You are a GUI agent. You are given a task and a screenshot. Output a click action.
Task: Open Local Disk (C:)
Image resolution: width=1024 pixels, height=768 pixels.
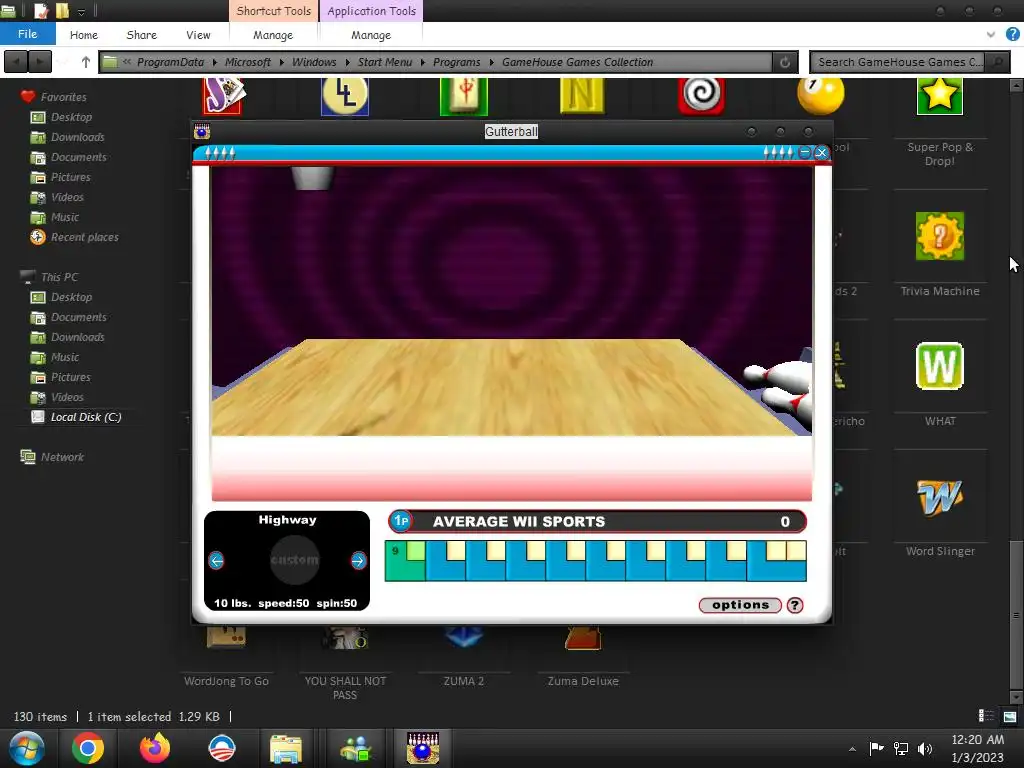point(86,417)
